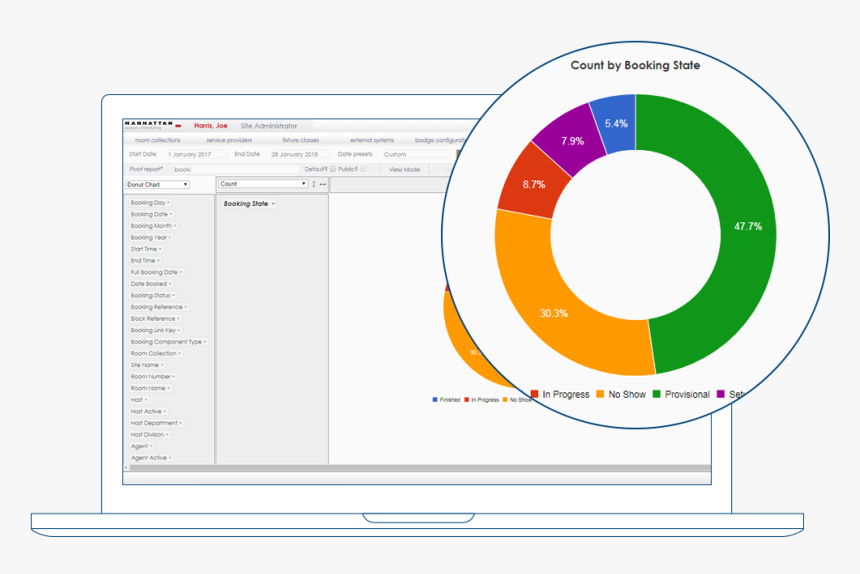
Task: Click the Start Date input field
Action: pos(194,155)
